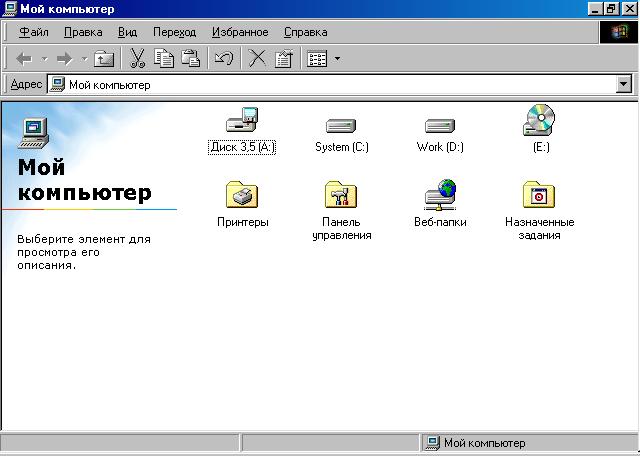Click the Delete X toolbar icon

257,58
